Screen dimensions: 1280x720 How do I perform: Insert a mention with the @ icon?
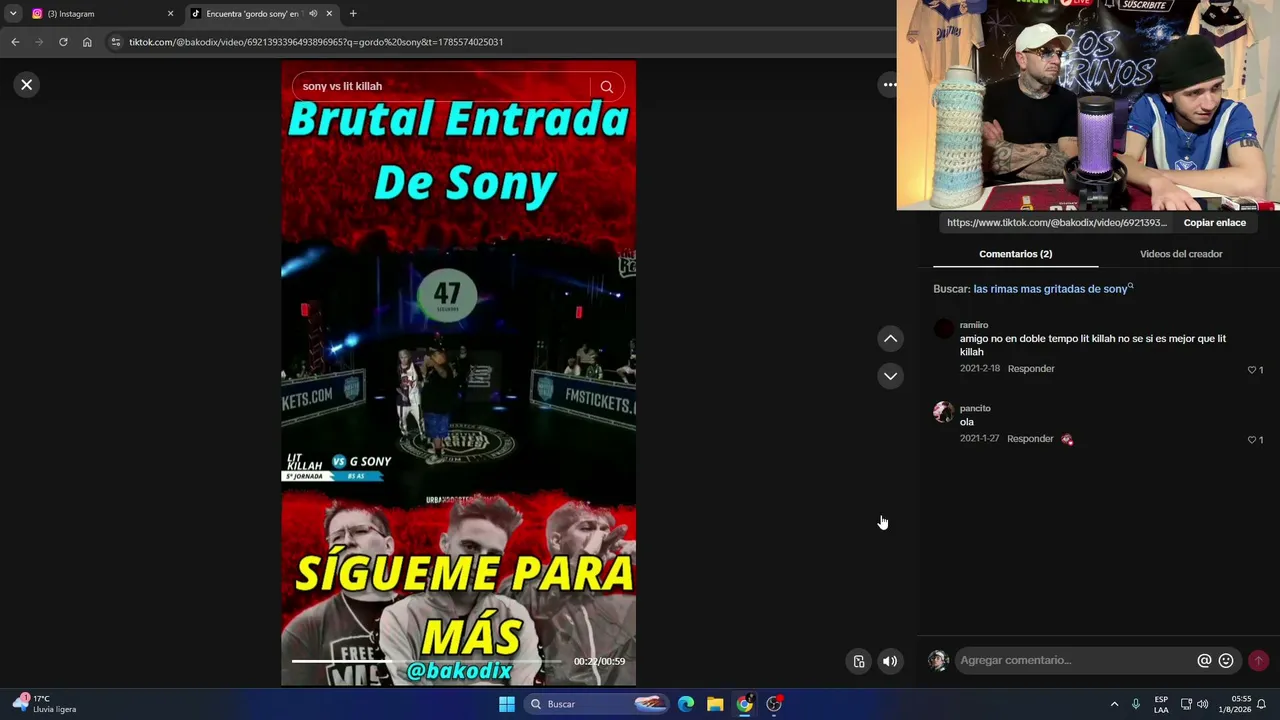(x=1204, y=661)
